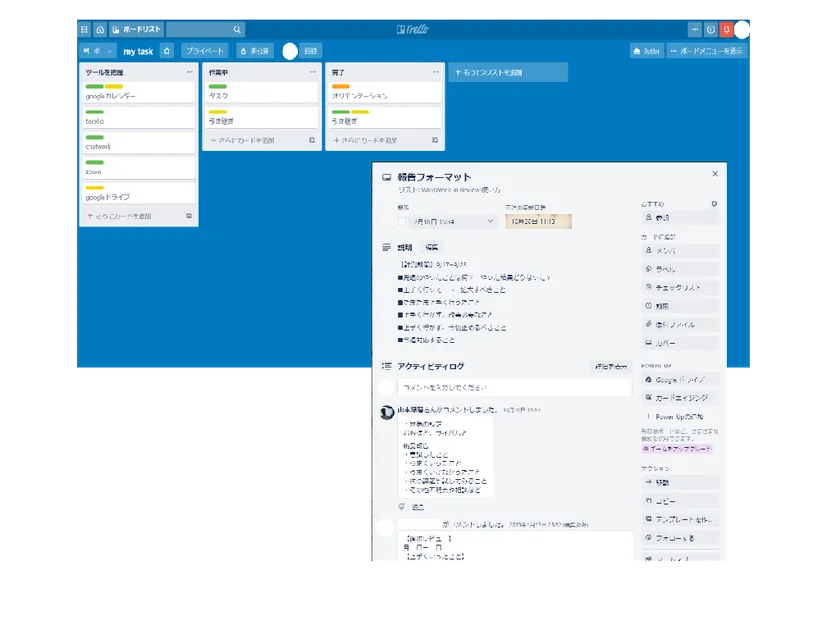Edit the description section

(x=432, y=248)
